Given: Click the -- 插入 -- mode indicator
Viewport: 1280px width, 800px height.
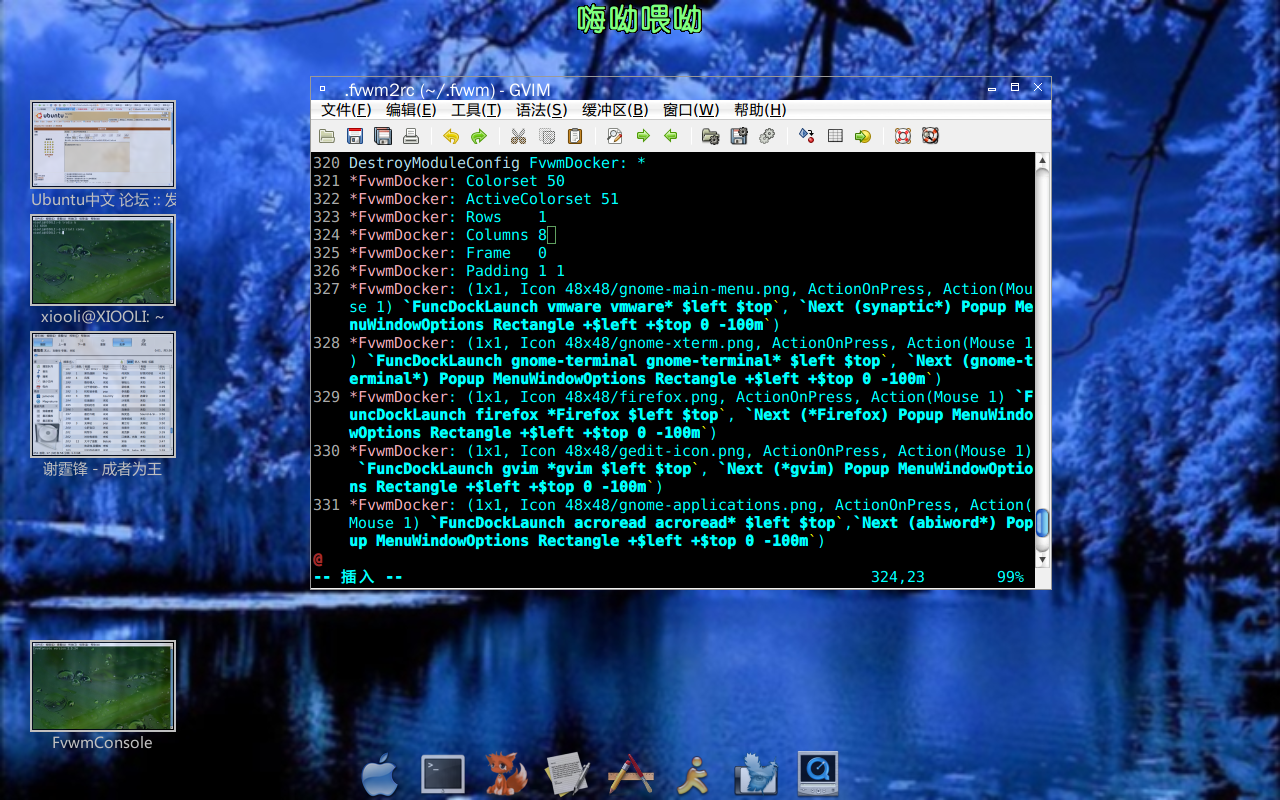Looking at the screenshot, I should pos(358,577).
